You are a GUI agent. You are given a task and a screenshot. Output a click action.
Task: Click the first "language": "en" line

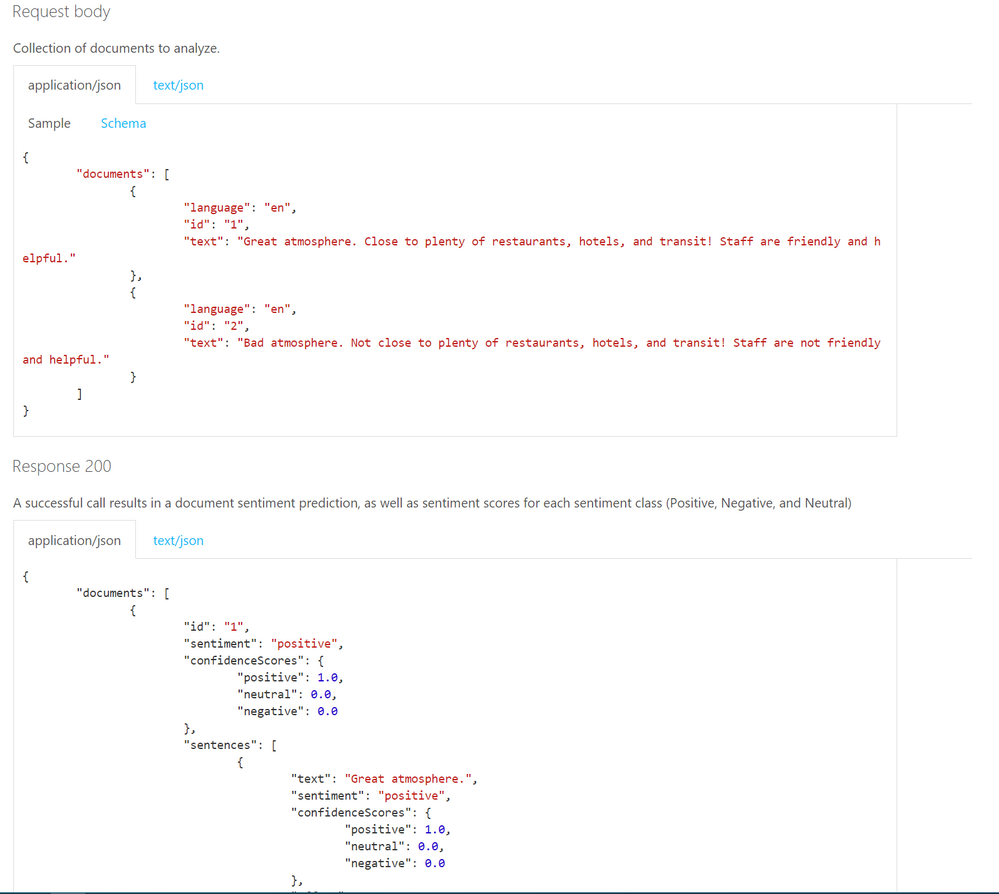coord(240,208)
